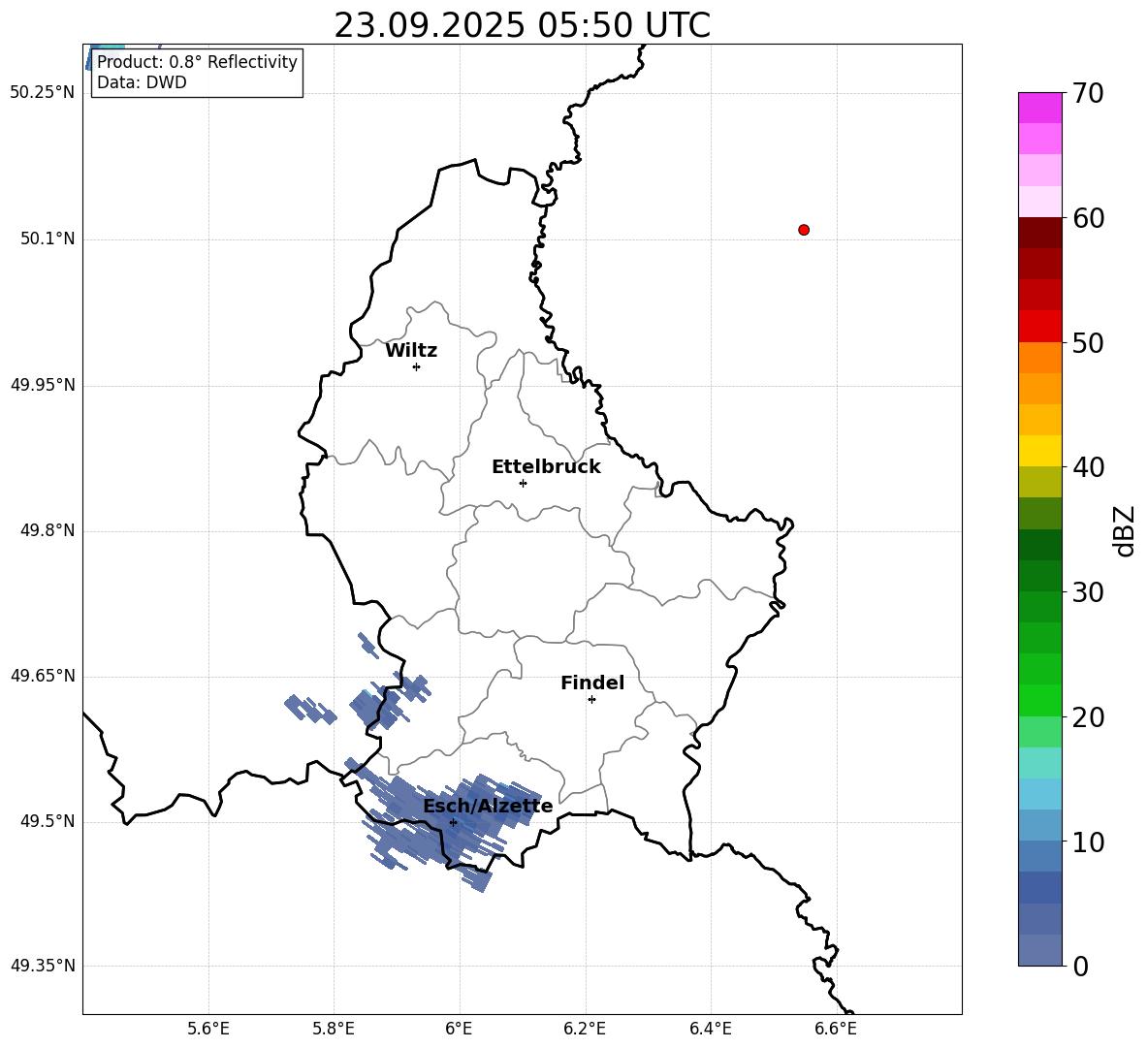The height and width of the screenshot is (1048, 1148).
Task: Click the 70 tick on colorbar
Action: 1088,93
